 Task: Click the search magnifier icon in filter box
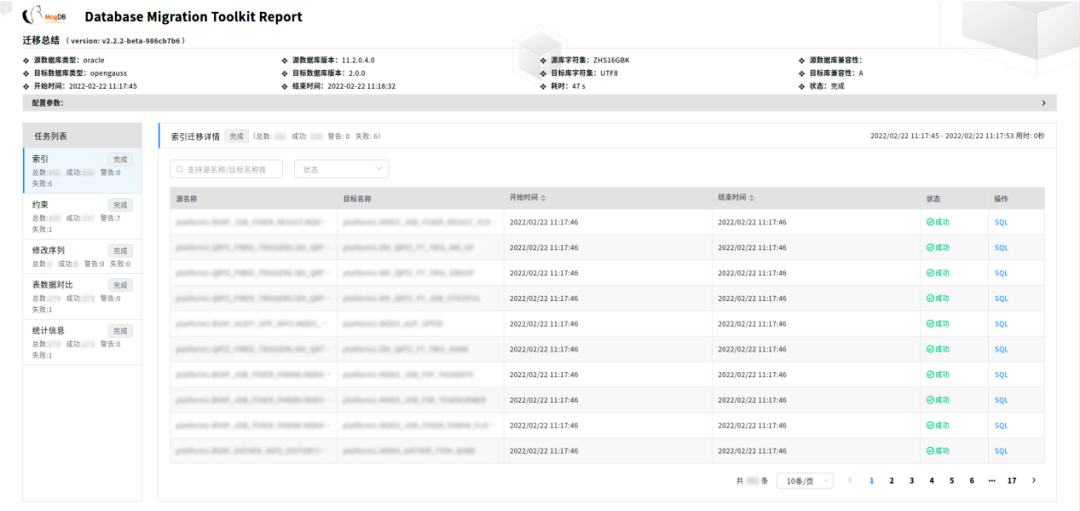[x=180, y=169]
